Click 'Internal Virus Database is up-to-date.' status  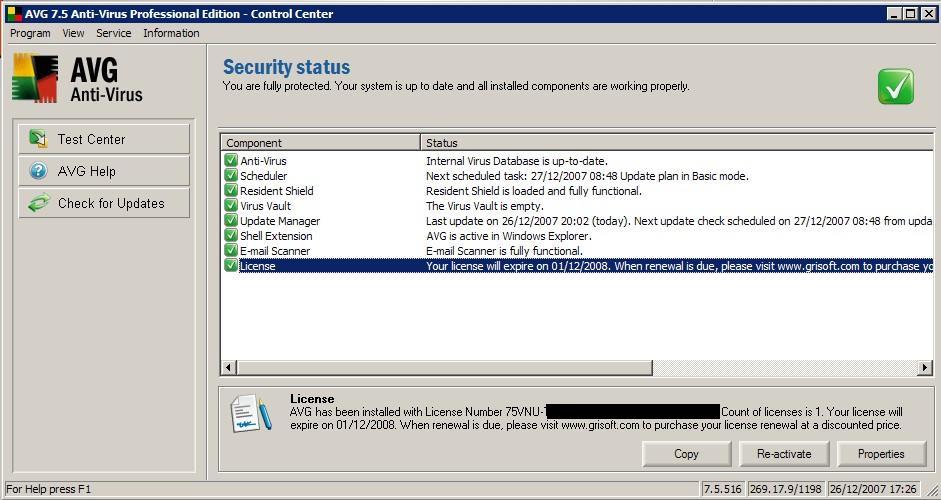(x=517, y=161)
